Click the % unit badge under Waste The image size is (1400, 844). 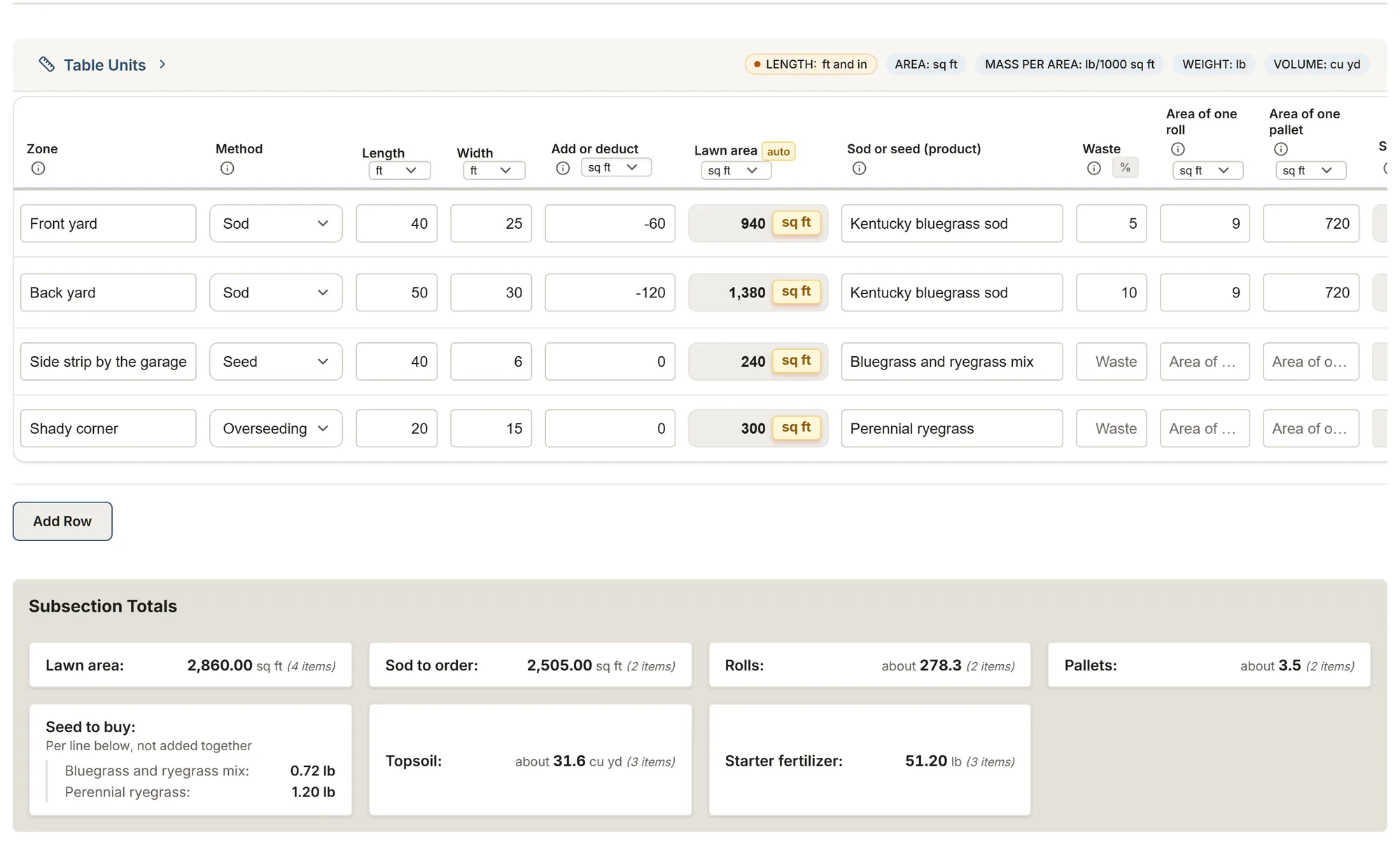(x=1126, y=167)
